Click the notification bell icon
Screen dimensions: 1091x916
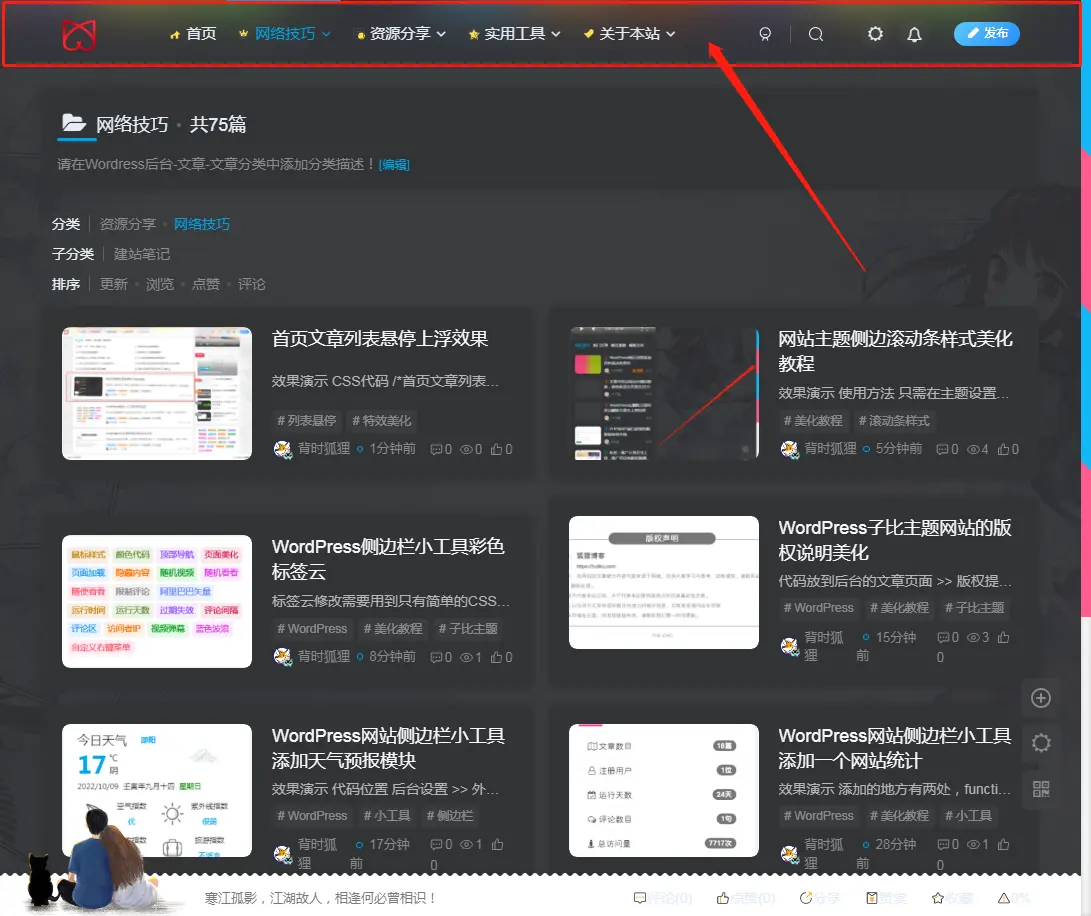tap(913, 33)
